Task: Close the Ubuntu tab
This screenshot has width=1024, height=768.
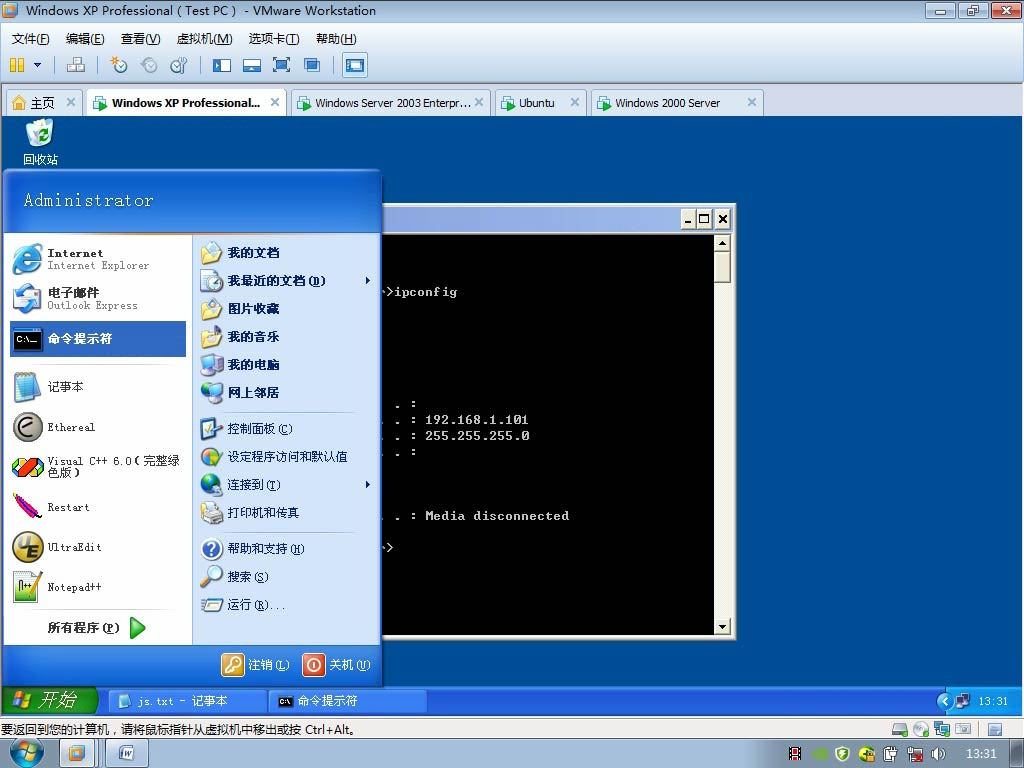Action: pos(575,102)
